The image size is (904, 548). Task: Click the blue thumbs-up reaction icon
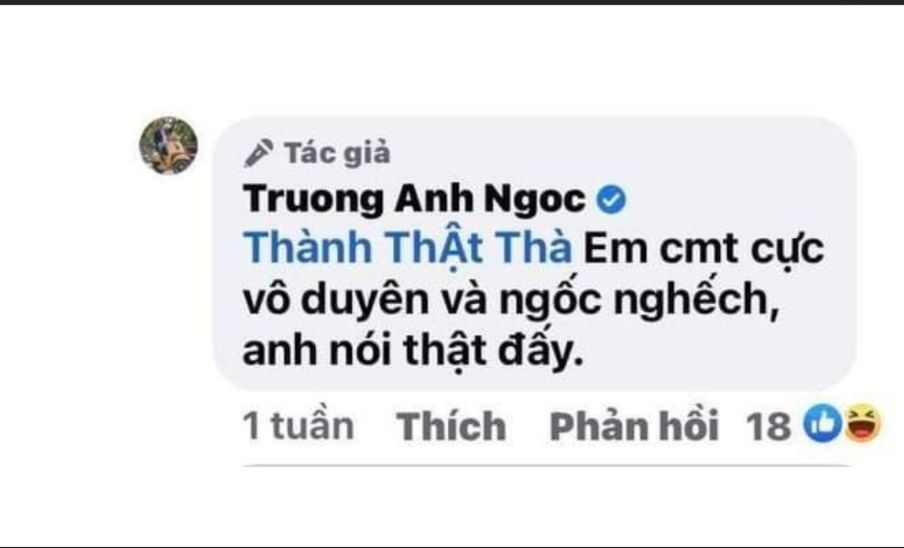[x=823, y=424]
